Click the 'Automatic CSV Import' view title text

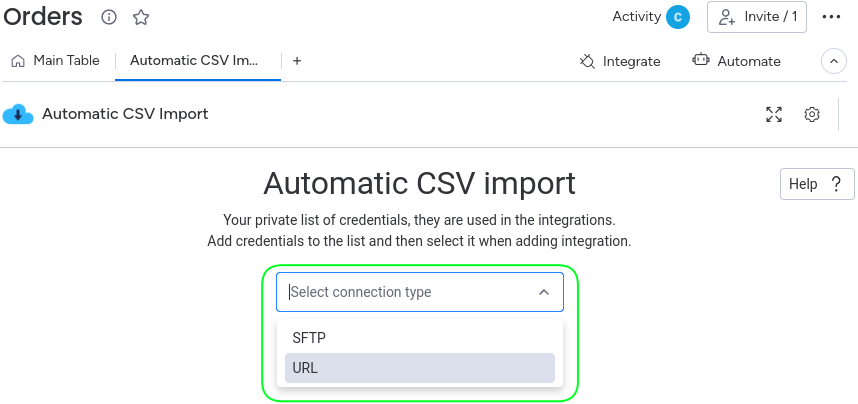[125, 114]
